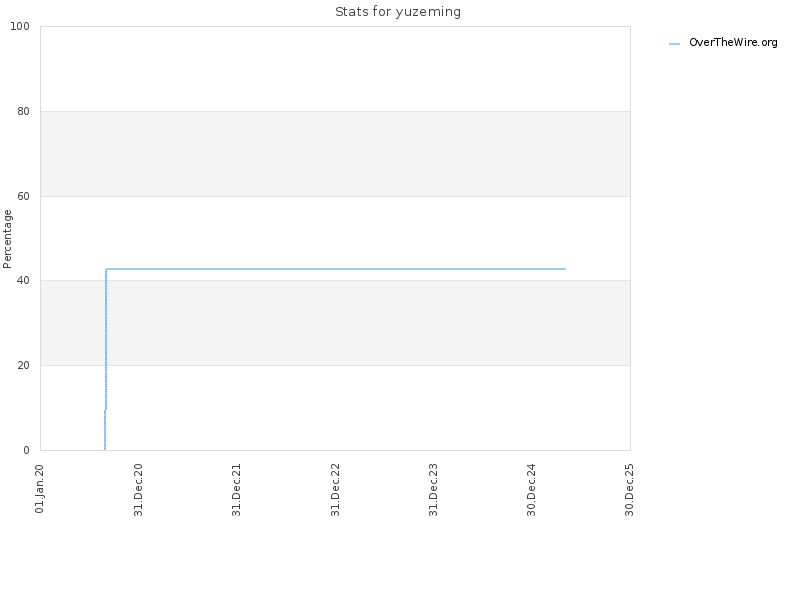Click the 31.Dec.22 x-axis date label
The image size is (800, 600).
coord(335,489)
